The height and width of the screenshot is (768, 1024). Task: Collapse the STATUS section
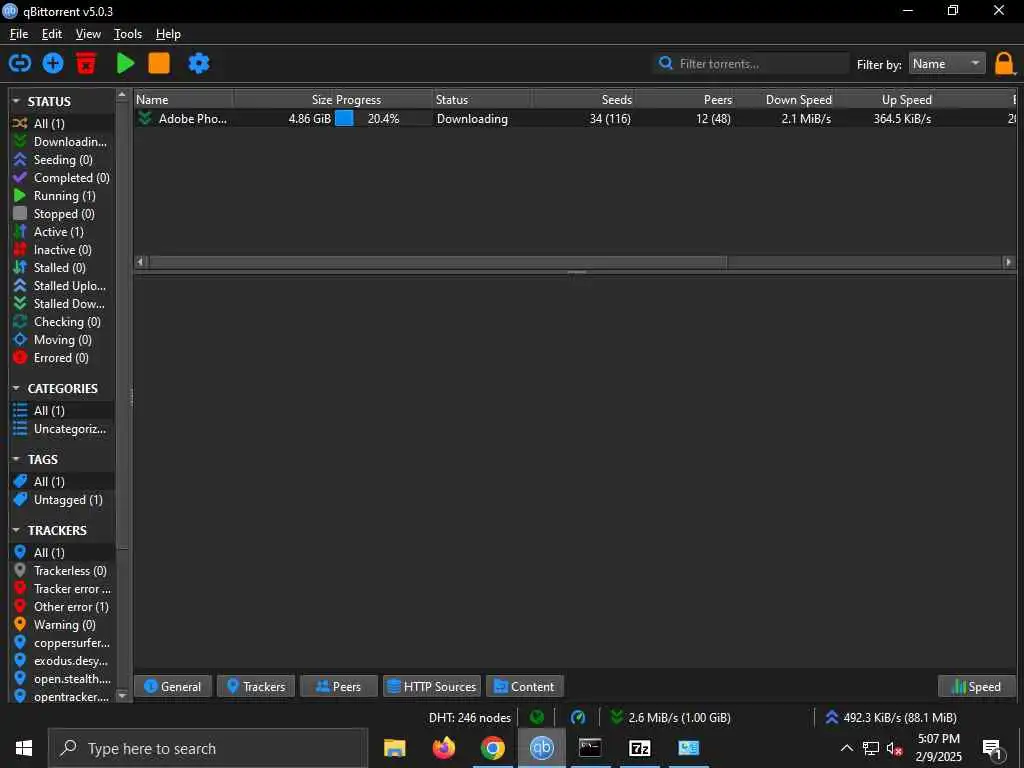[16, 101]
